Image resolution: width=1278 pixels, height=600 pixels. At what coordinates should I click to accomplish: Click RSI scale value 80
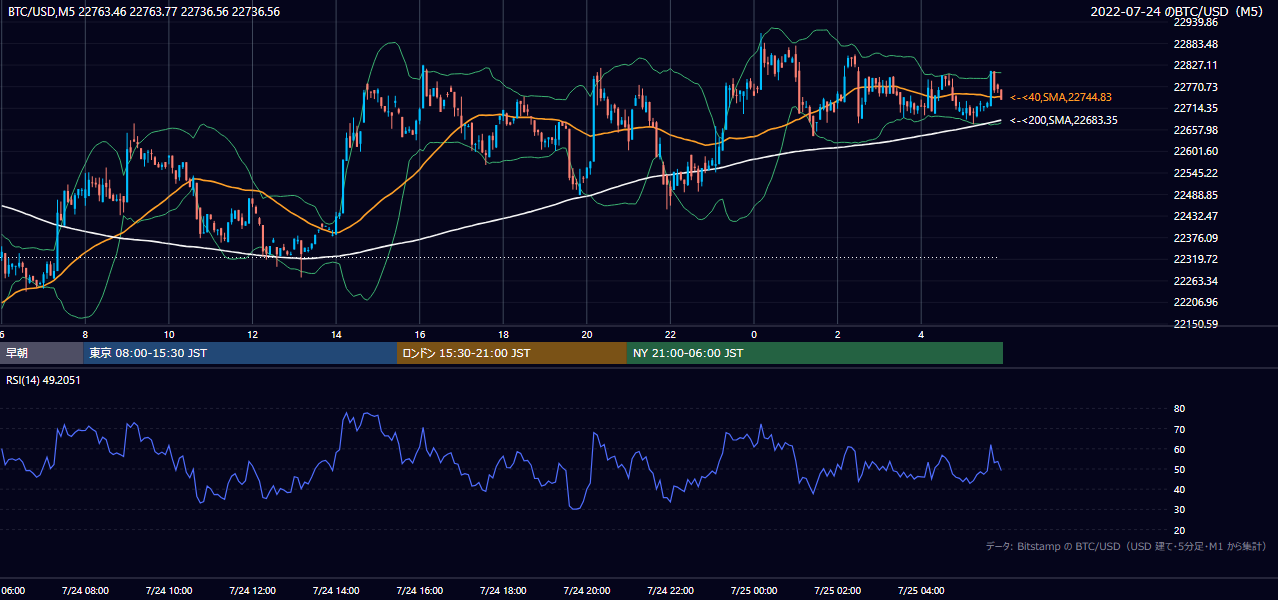point(1179,409)
